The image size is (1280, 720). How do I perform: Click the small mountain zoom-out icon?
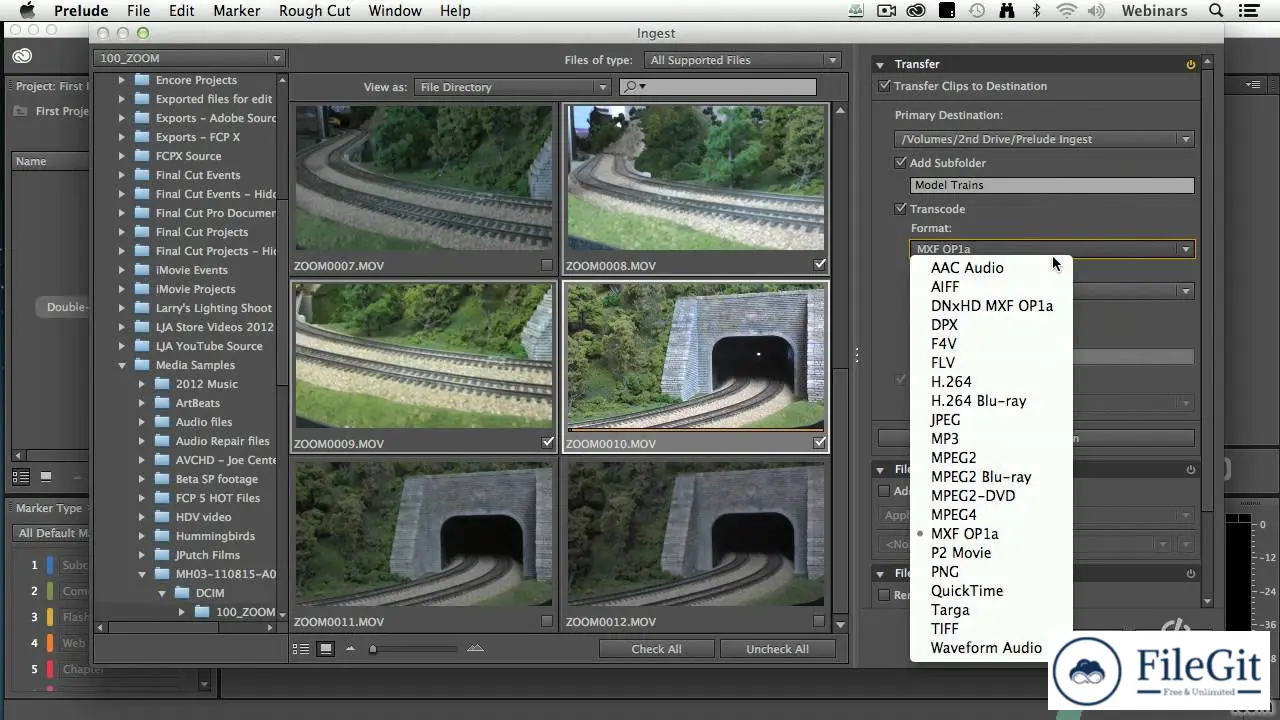350,649
